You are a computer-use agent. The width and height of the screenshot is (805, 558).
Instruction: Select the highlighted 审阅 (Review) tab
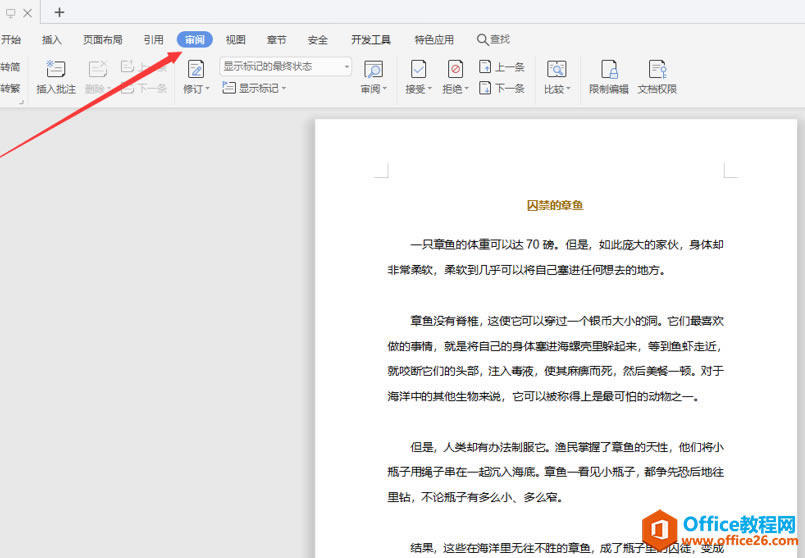click(195, 40)
